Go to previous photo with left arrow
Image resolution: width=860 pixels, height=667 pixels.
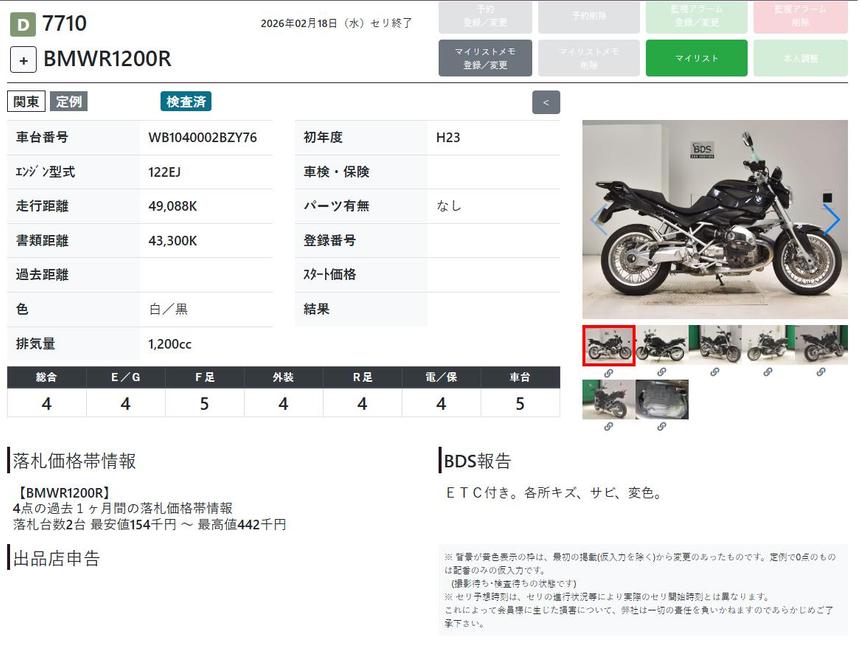[x=599, y=220]
